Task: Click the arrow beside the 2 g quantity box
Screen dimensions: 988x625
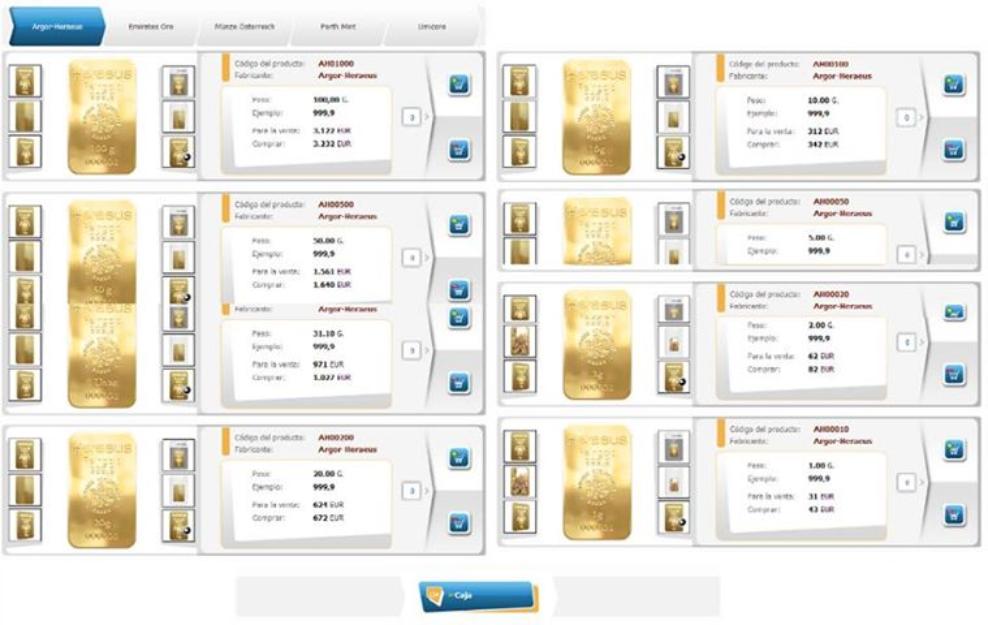Action: pyautogui.click(x=921, y=342)
